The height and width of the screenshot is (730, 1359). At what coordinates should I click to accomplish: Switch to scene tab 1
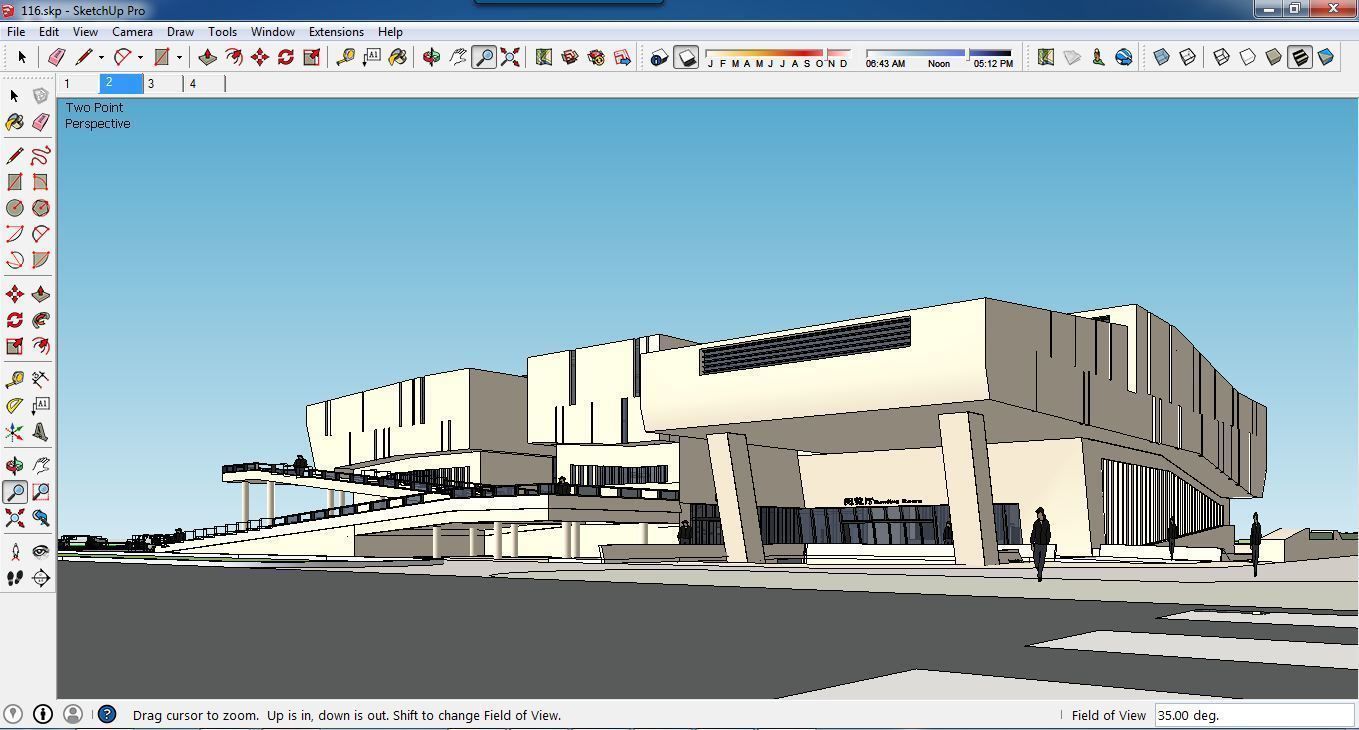79,83
